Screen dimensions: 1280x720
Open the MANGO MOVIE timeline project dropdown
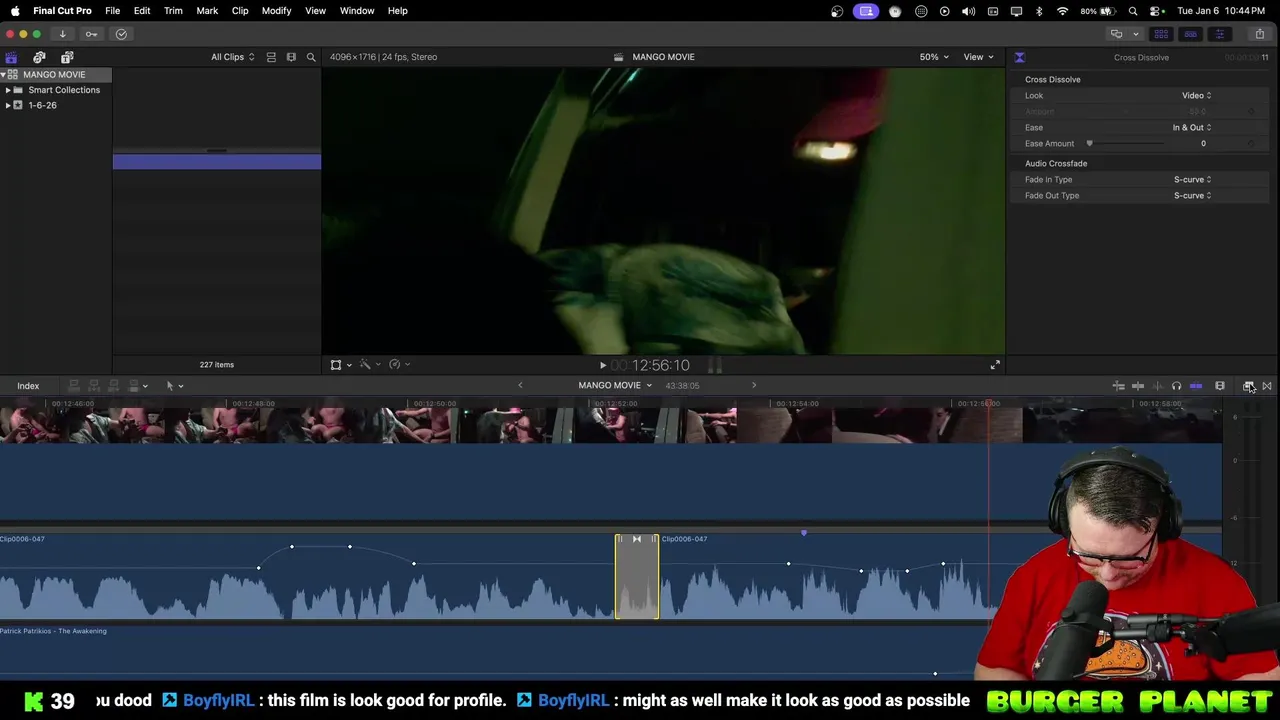615,386
